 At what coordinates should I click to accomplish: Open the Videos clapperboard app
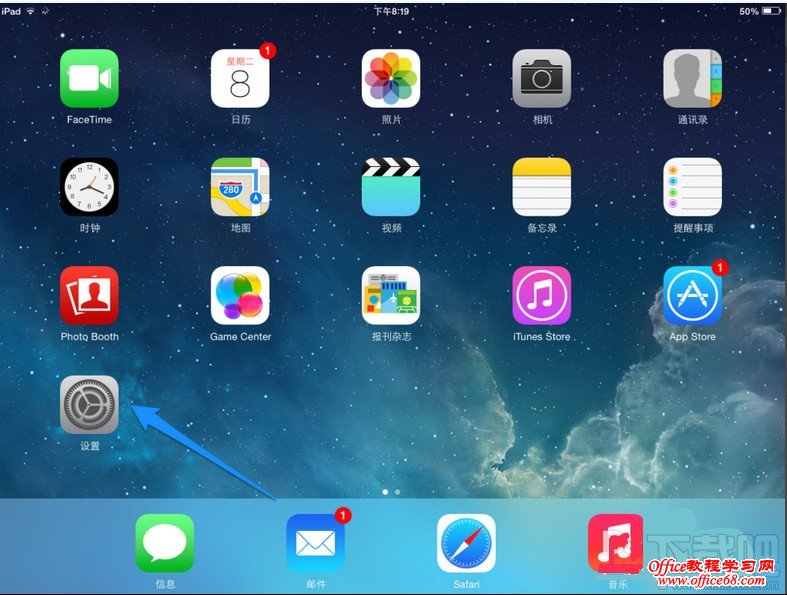(391, 187)
